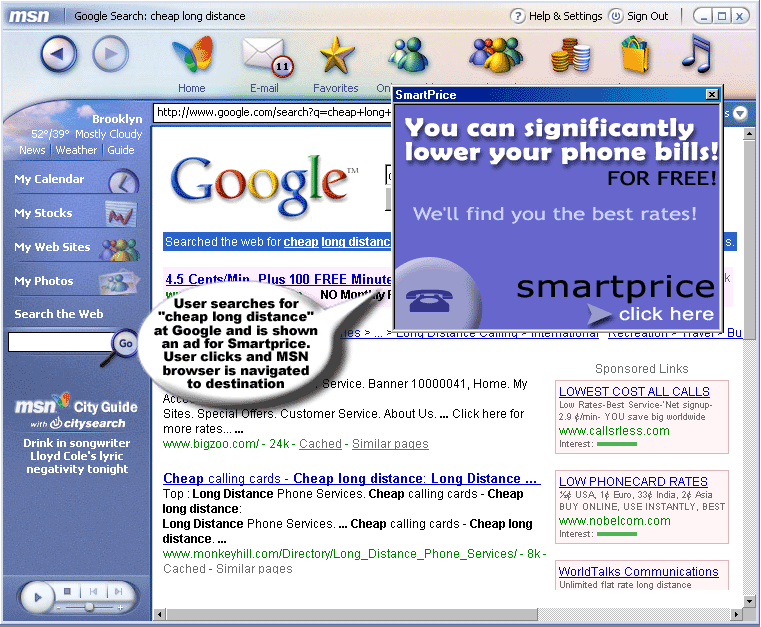Close the SmartPrice popup window
This screenshot has width=761, height=627.
pyautogui.click(x=711, y=94)
